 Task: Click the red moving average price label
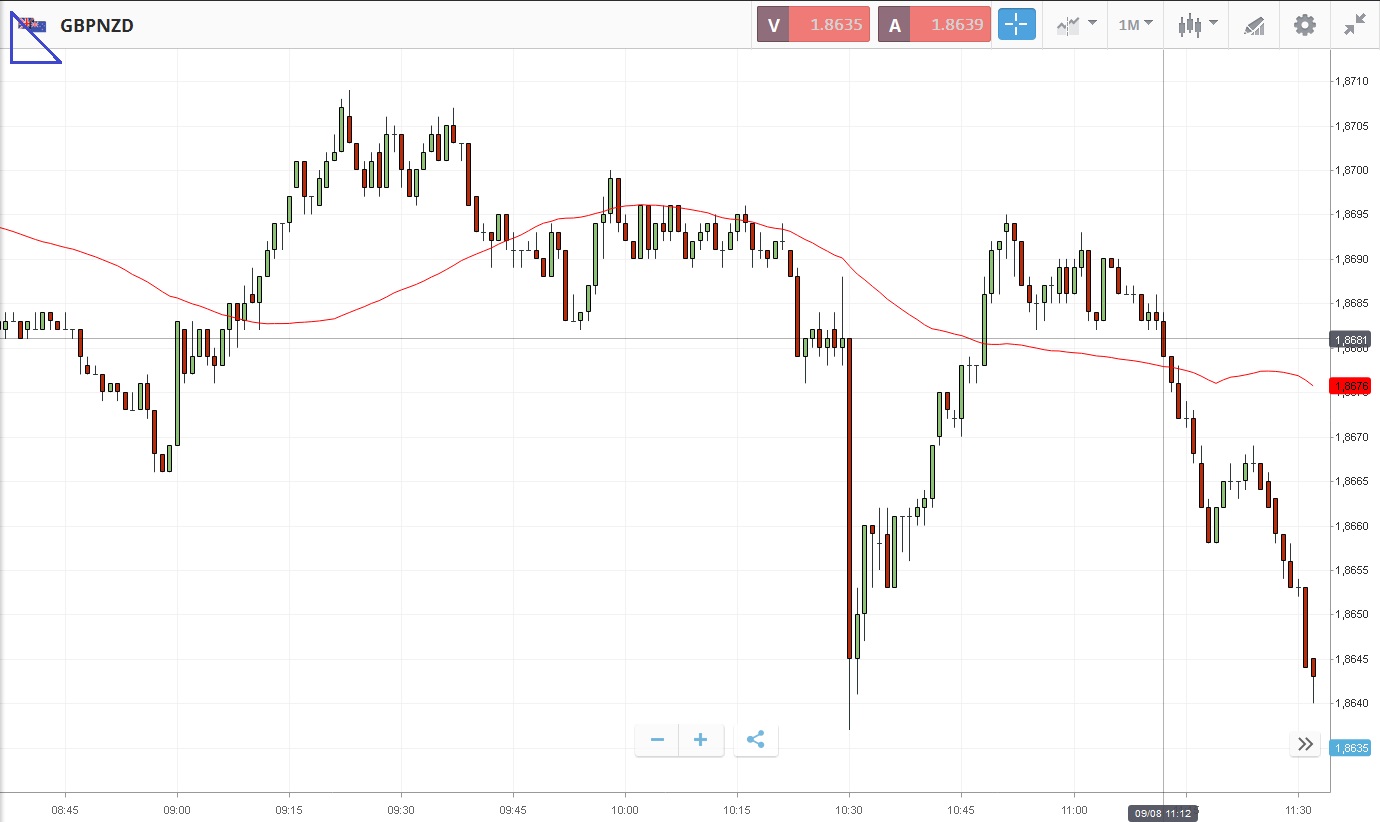pyautogui.click(x=1348, y=386)
